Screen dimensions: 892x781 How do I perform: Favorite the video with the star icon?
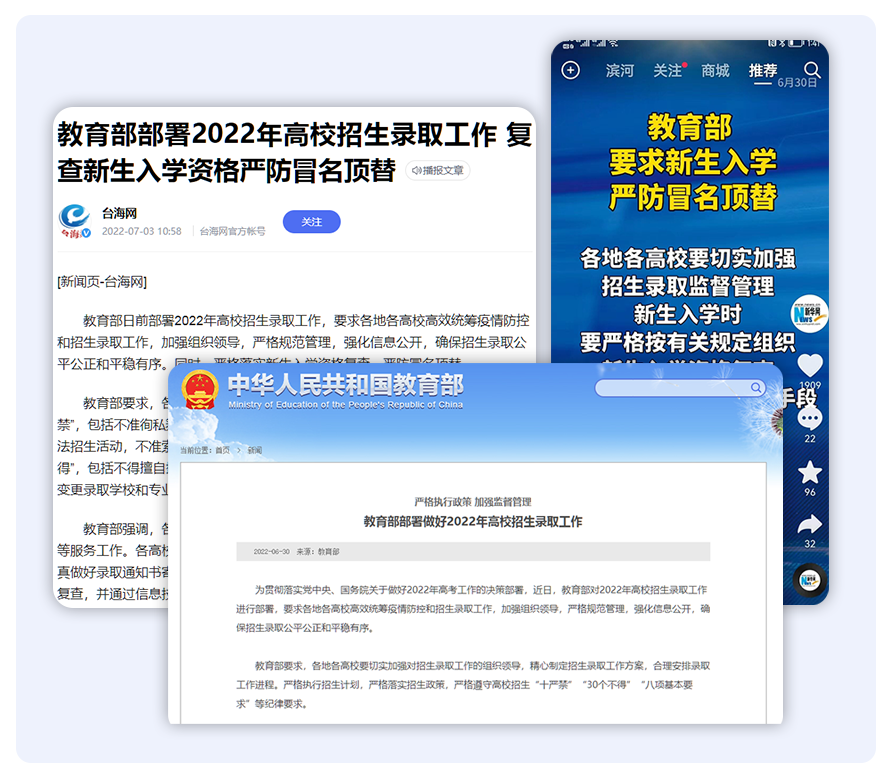809,472
